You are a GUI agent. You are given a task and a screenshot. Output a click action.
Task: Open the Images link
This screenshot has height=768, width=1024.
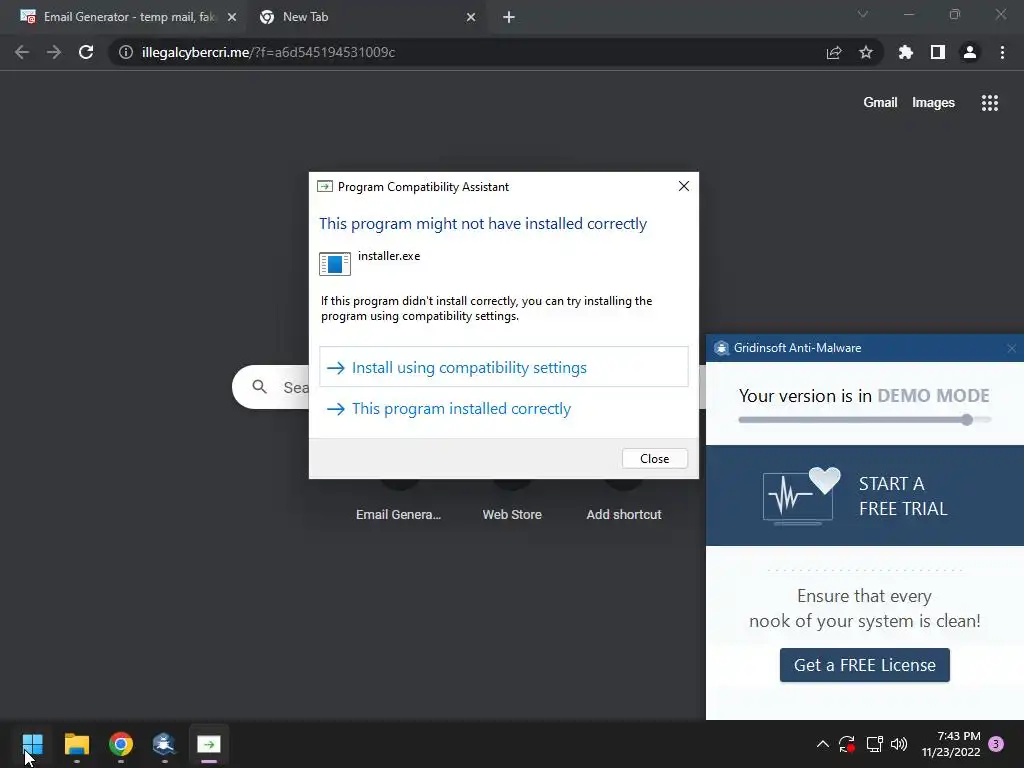[933, 103]
